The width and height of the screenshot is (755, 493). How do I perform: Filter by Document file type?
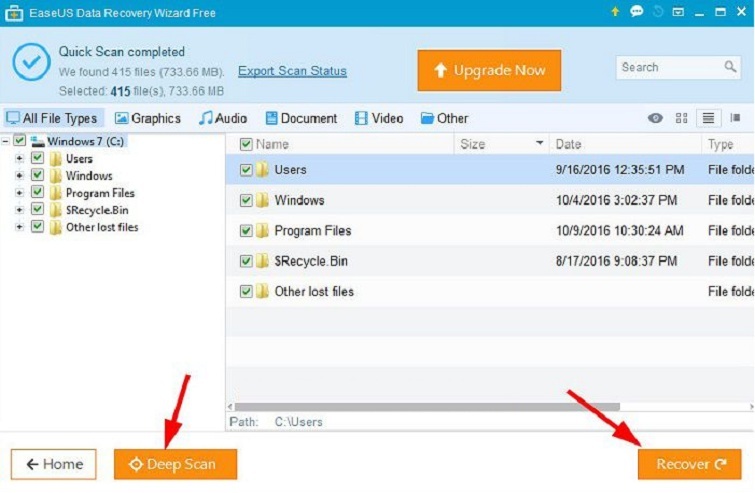pos(301,118)
